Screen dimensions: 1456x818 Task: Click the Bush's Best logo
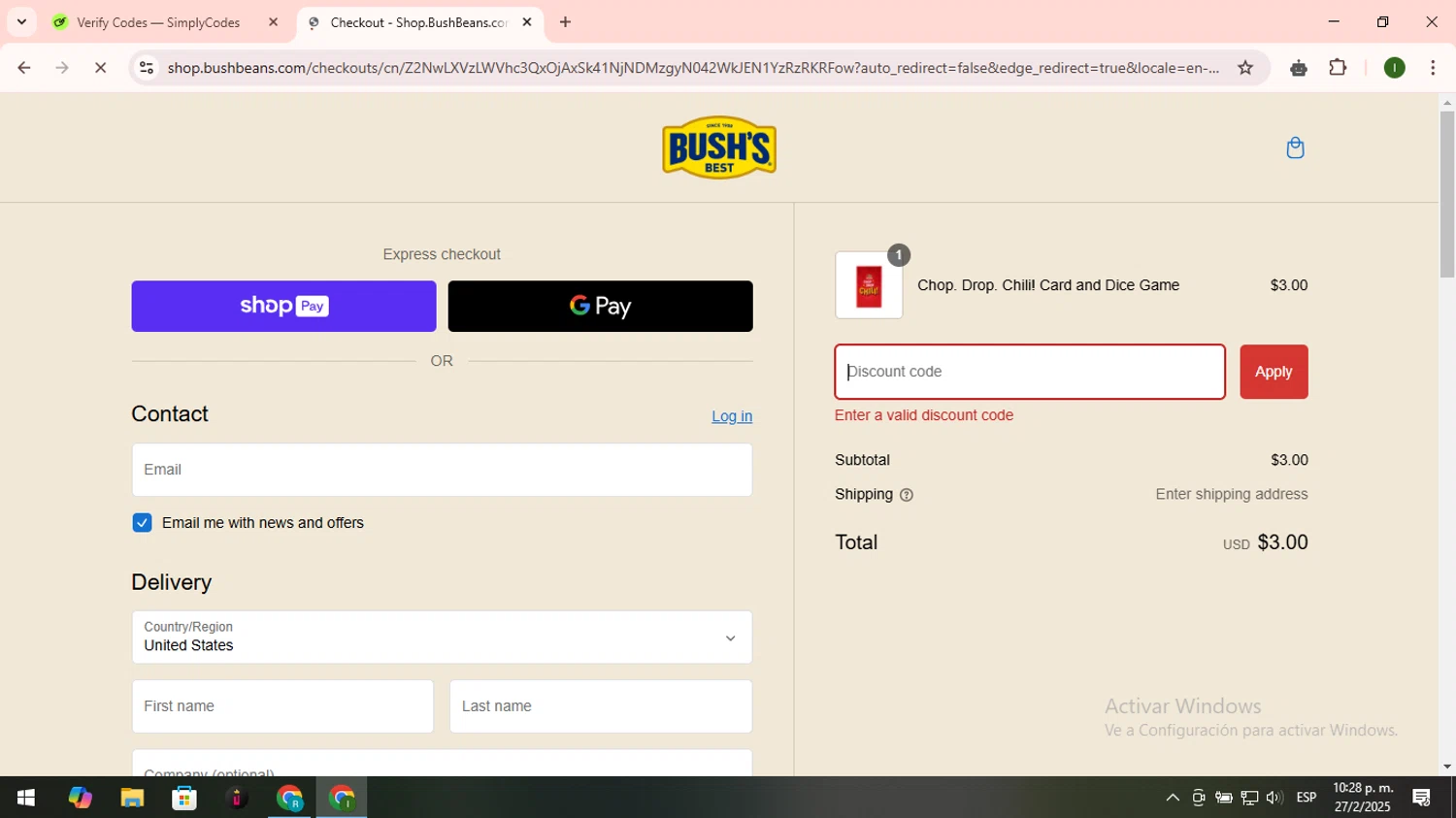tap(719, 147)
